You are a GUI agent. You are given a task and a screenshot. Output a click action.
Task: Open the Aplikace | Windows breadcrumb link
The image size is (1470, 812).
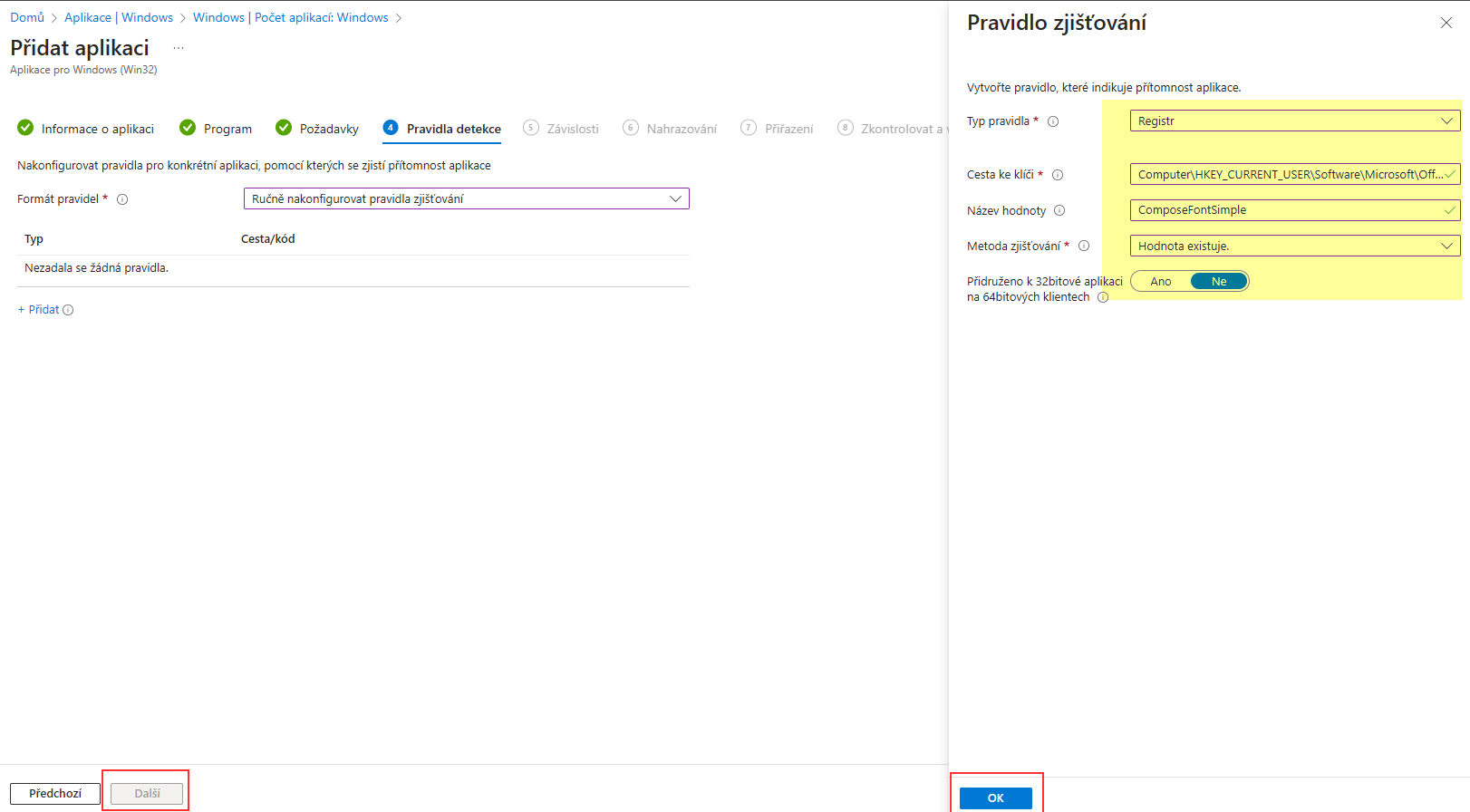(119, 17)
